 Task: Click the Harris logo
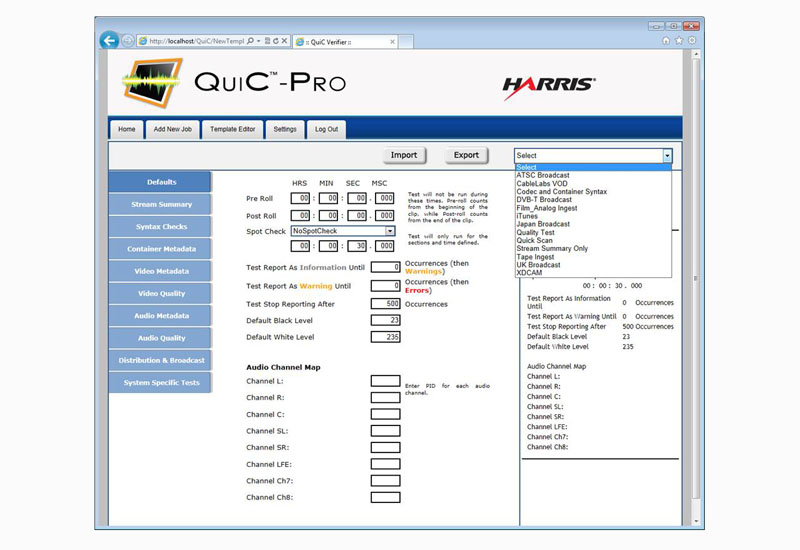[x=549, y=87]
